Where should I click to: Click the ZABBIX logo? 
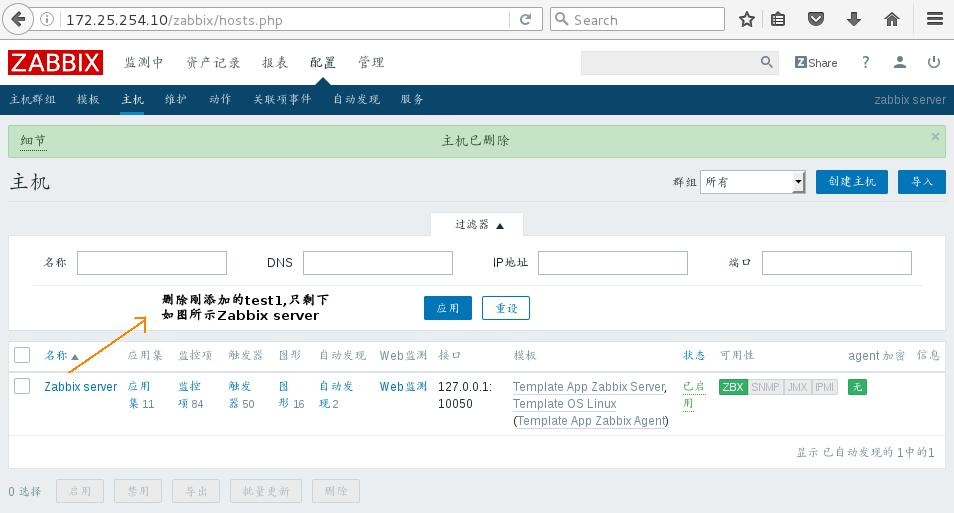point(55,63)
